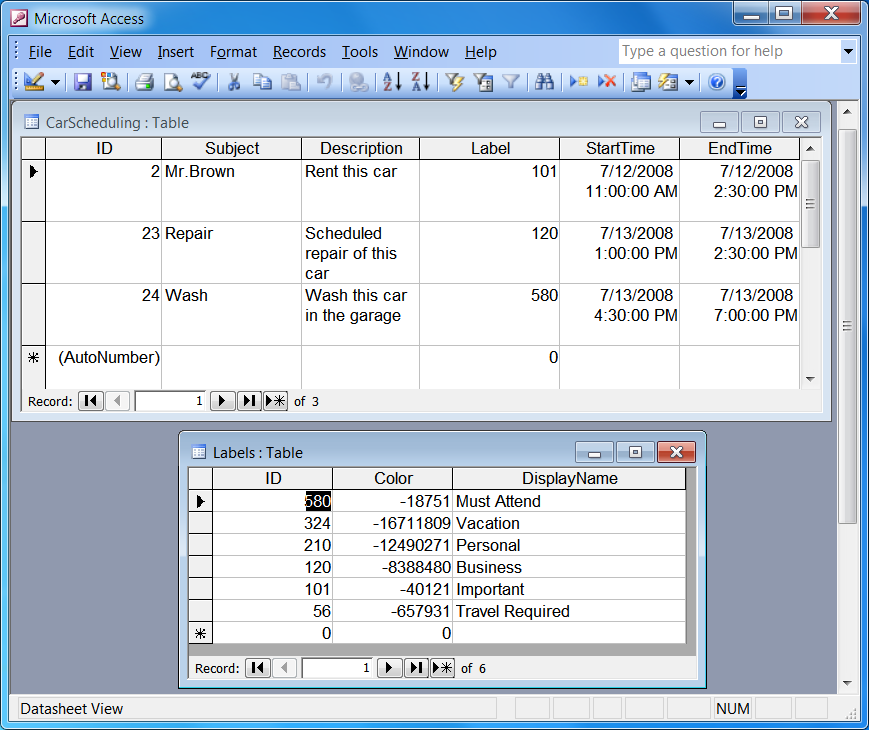Add a New Record from toolbar
Viewport: 869px width, 730px height.
pos(579,82)
